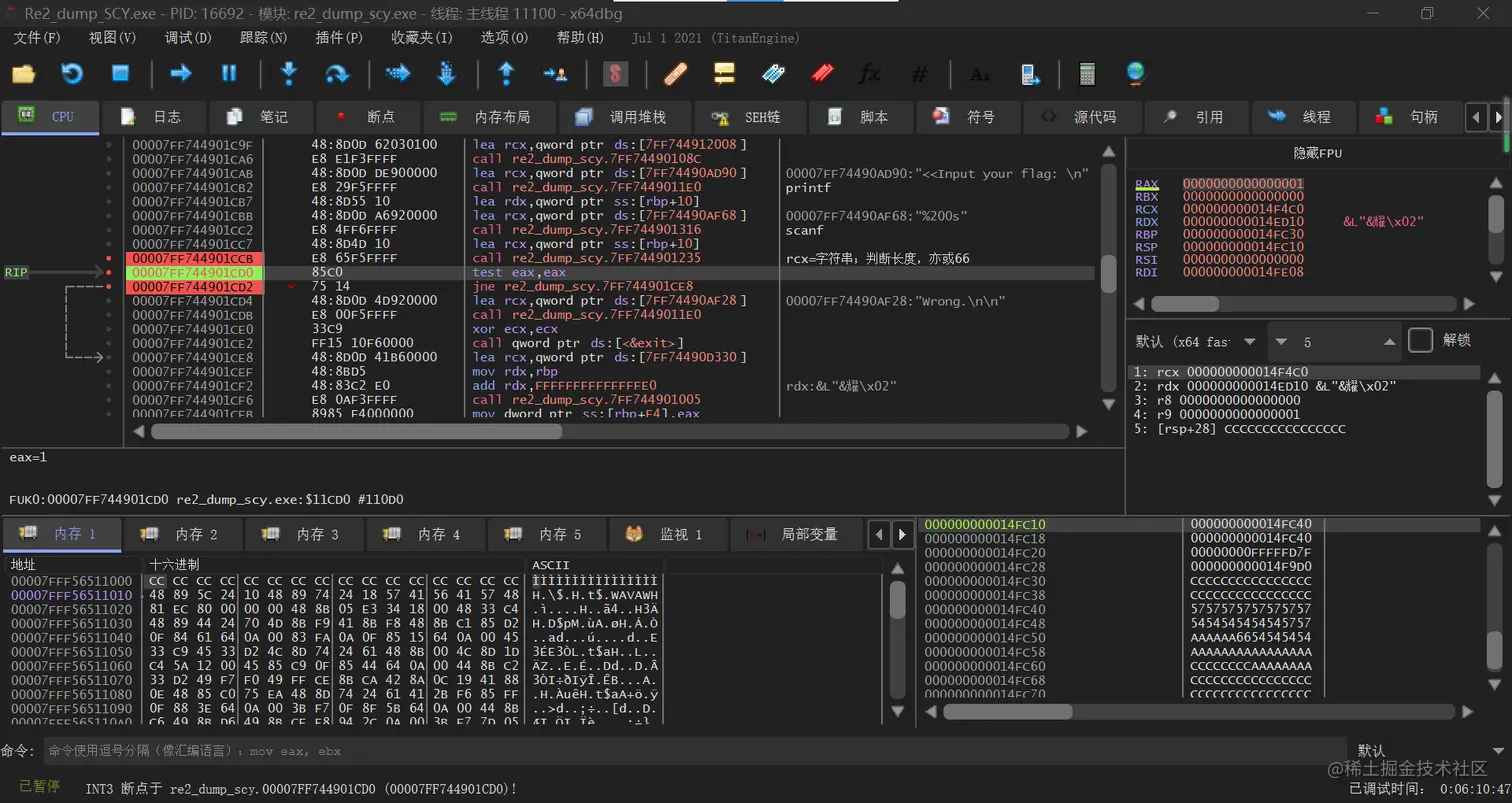Restart the debuggee using the circular arrow icon
1512x803 pixels.
[x=72, y=74]
